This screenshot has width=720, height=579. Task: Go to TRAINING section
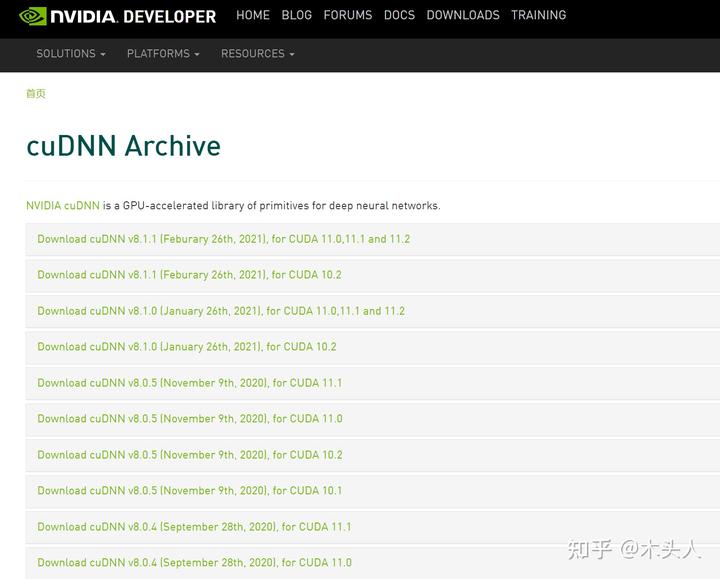(x=538, y=15)
